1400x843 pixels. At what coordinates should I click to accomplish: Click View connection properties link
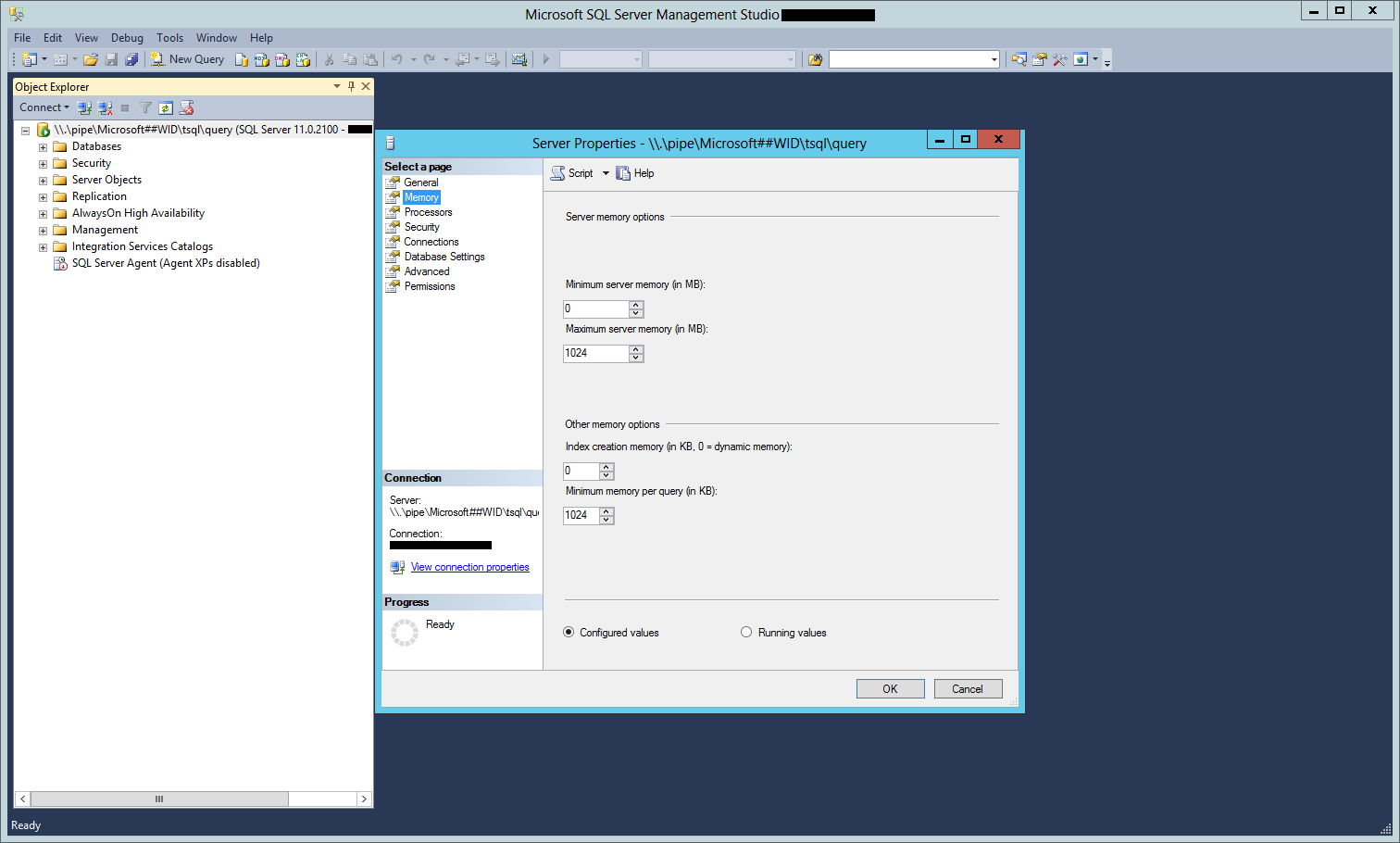(469, 567)
